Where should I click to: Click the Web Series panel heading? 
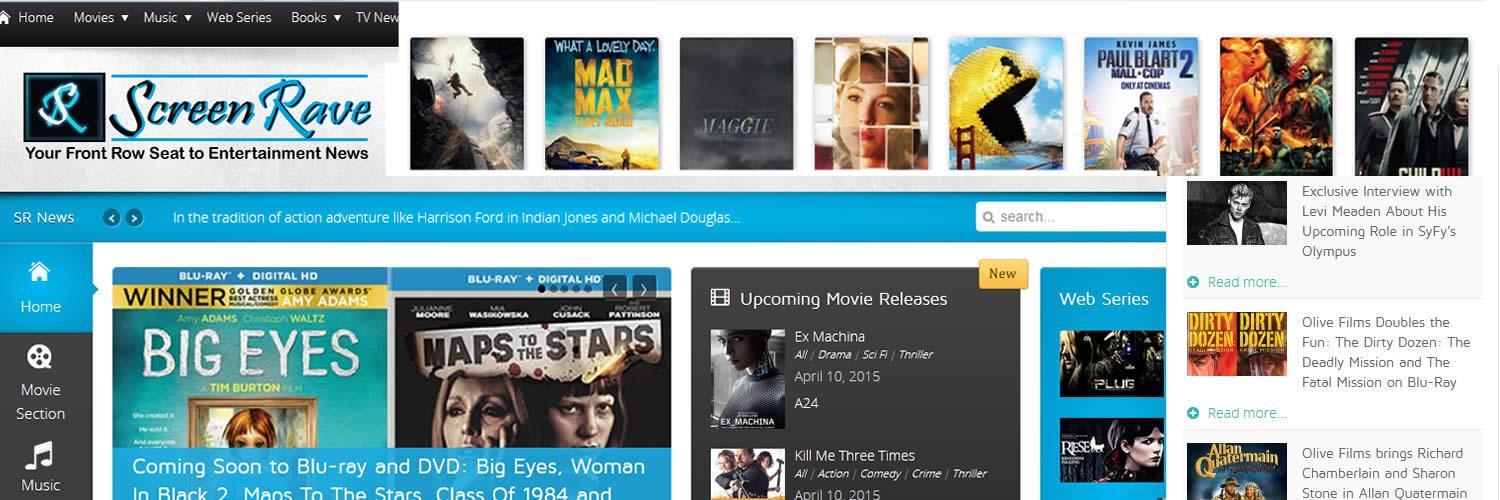point(1104,298)
